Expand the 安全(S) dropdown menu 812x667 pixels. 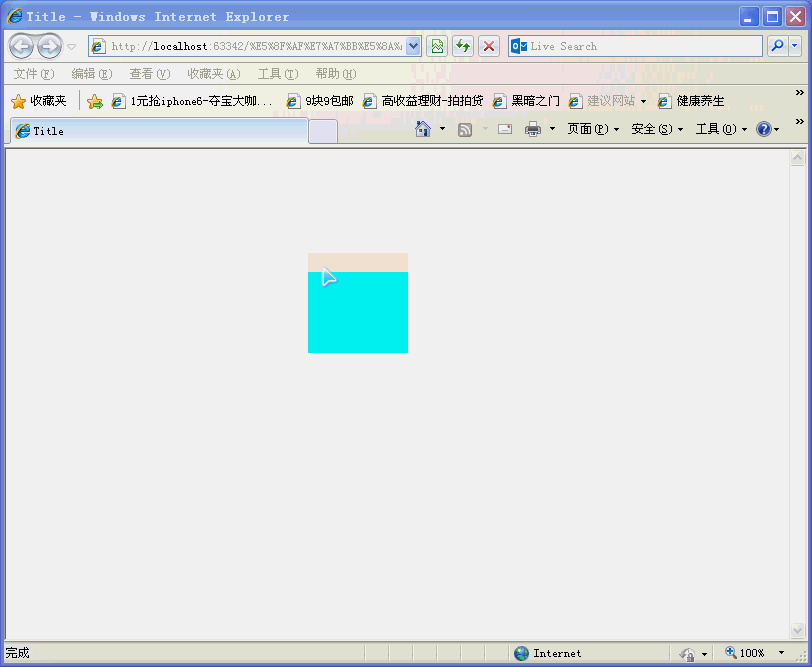tap(651, 128)
